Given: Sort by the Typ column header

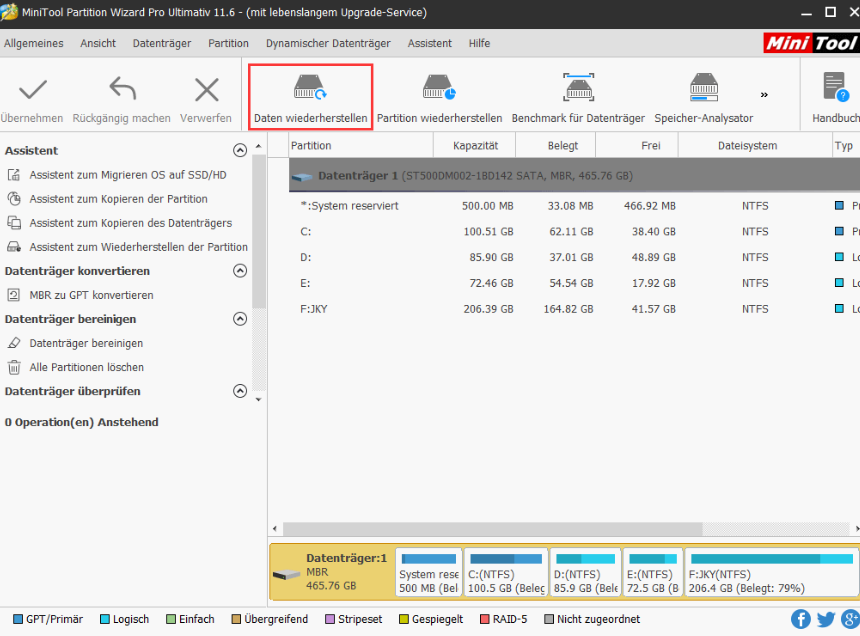Looking at the screenshot, I should coord(846,145).
